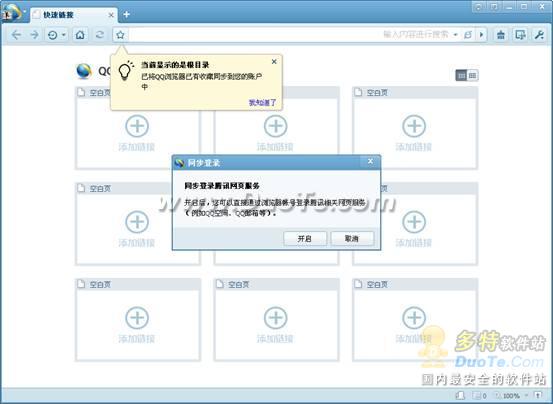Expand the zoom dropdown arrow in status bar
Viewport: 553px width, 404px height.
527,396
